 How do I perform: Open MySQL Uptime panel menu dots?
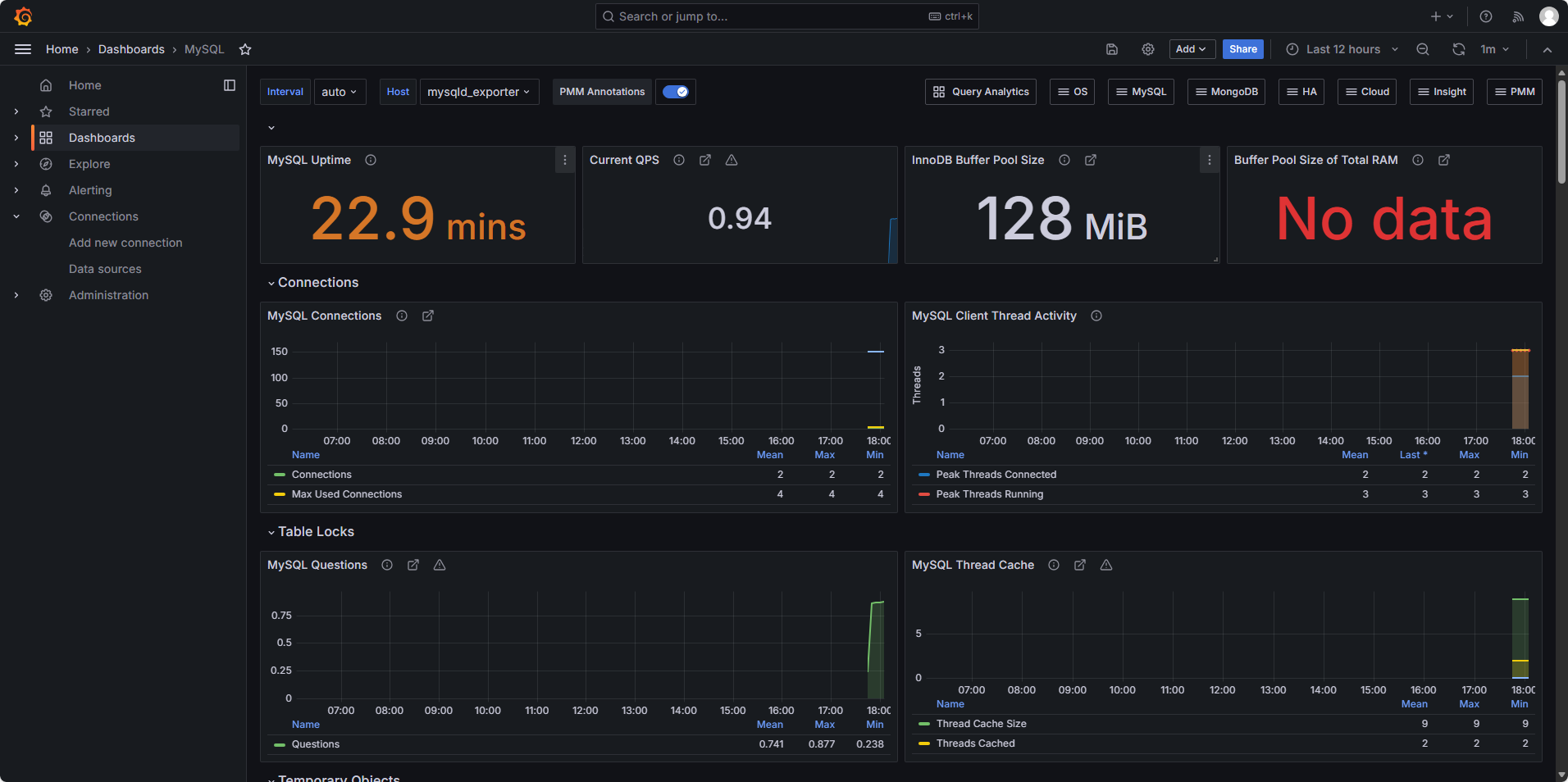pos(565,160)
